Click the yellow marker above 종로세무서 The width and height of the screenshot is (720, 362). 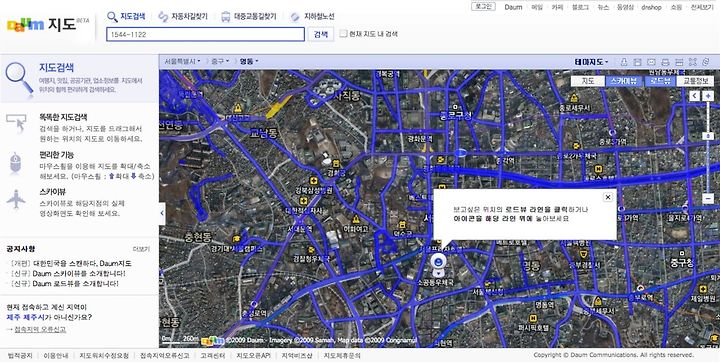coord(574,98)
